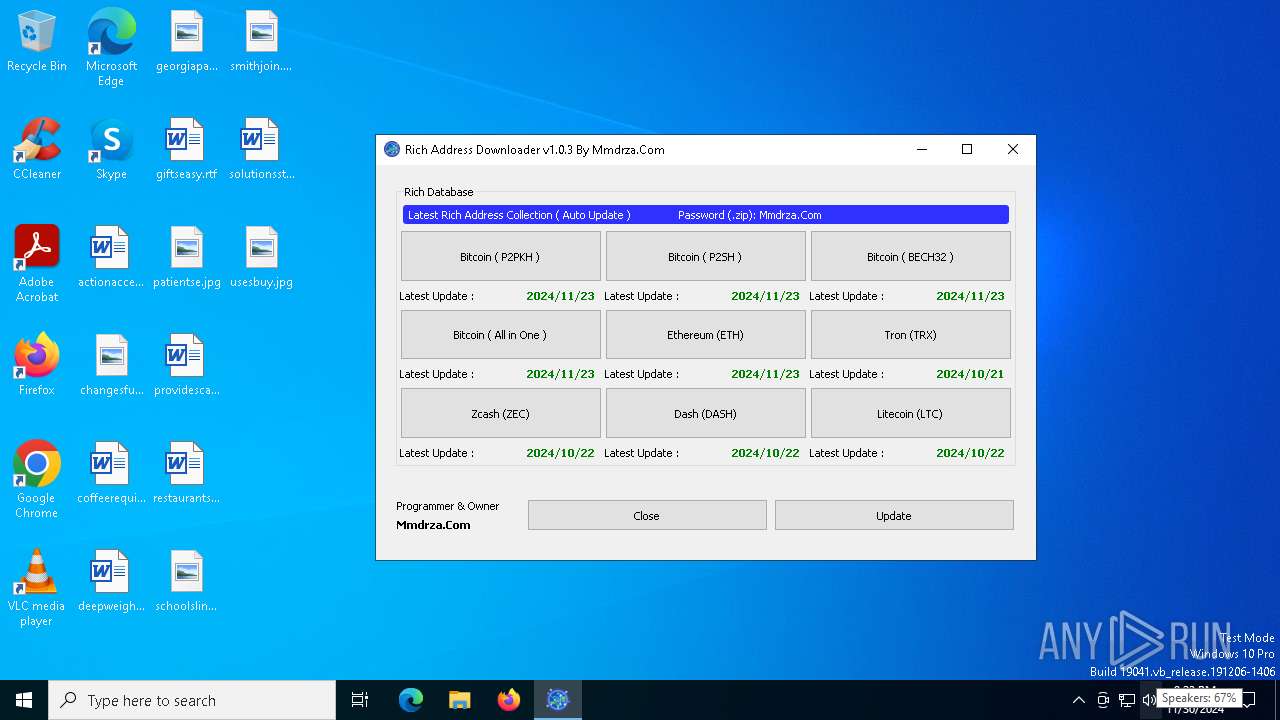The image size is (1280, 720).
Task: Select patientse.jpg image icon
Action: [186, 258]
